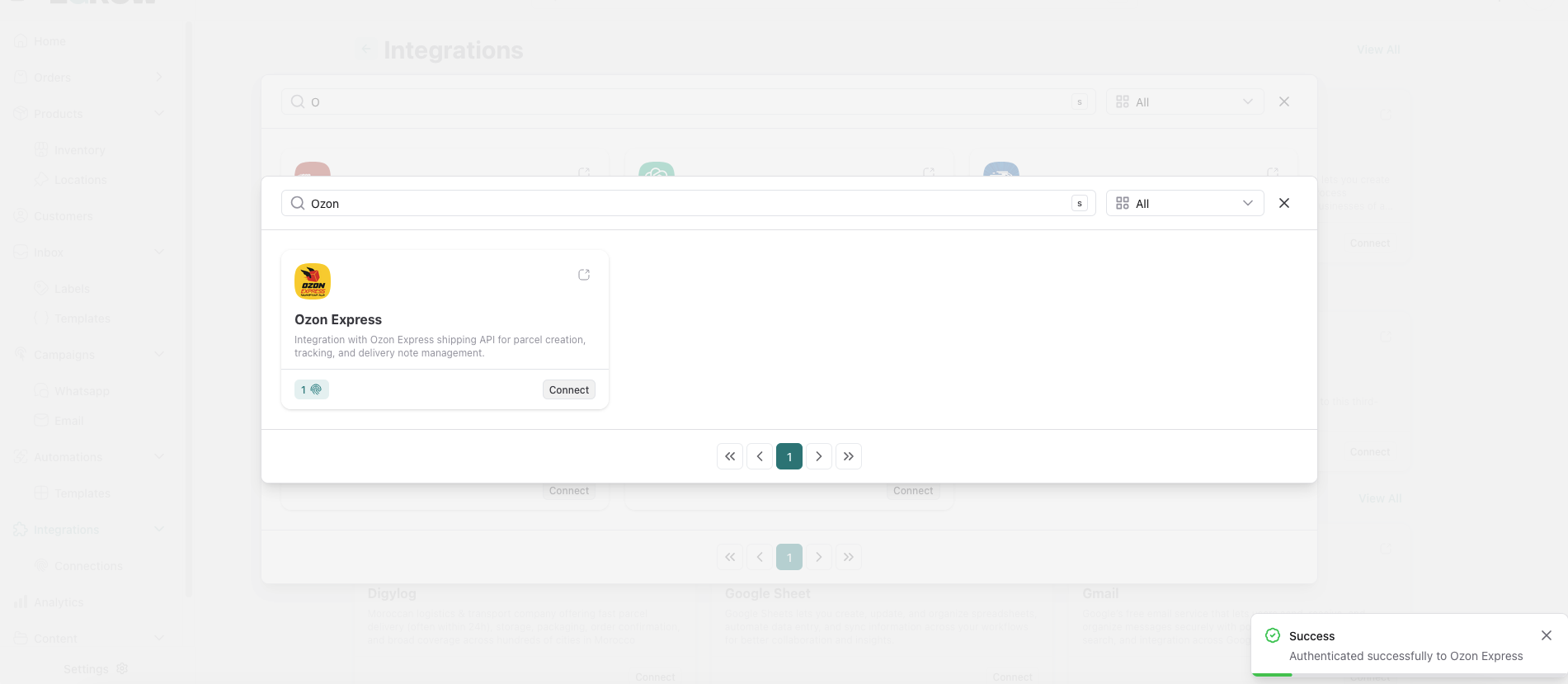Image resolution: width=1568 pixels, height=684 pixels.
Task: Expand the Orders sidebar section
Action: (x=159, y=78)
